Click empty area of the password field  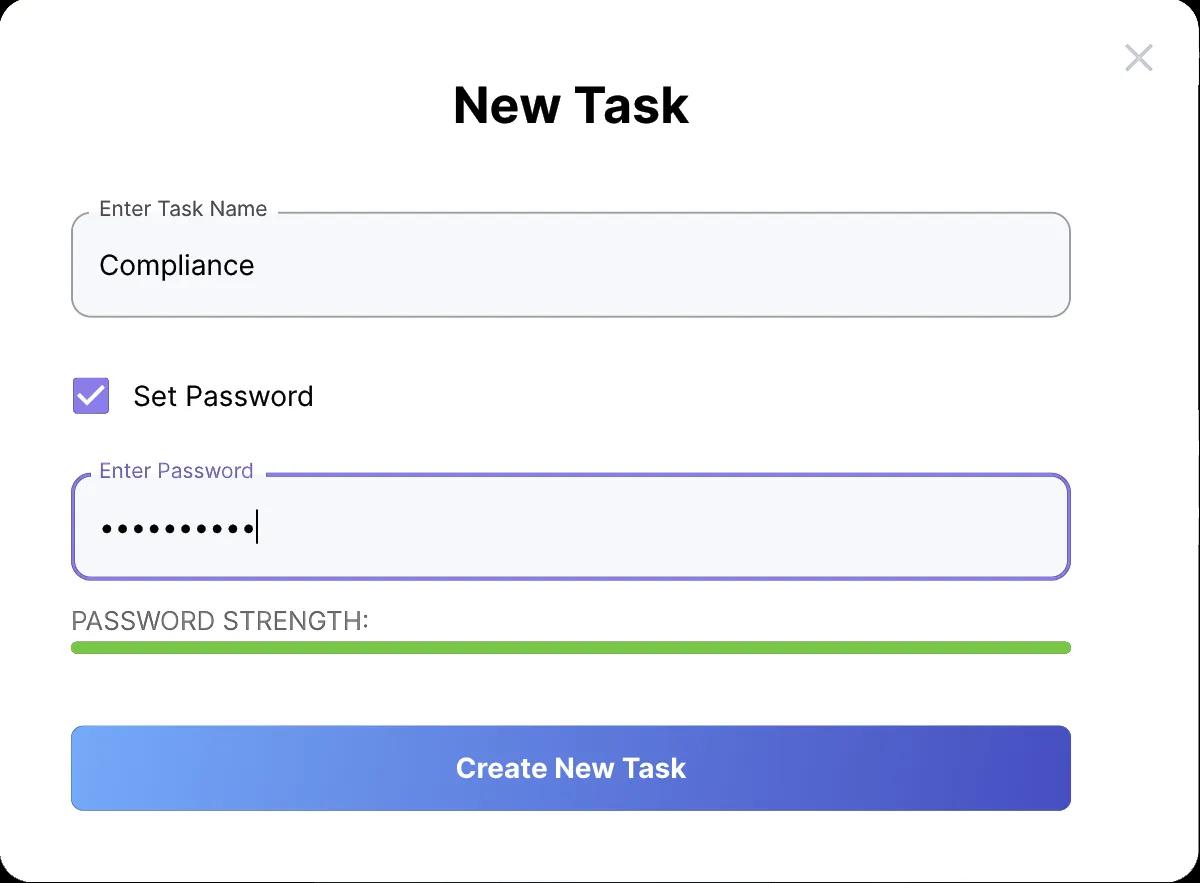click(x=660, y=527)
